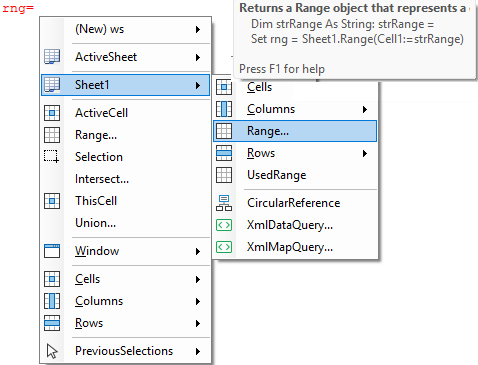Image resolution: width=478 pixels, height=365 pixels.
Task: Expand Columns submenu arrow in main menu
Action: click(198, 301)
